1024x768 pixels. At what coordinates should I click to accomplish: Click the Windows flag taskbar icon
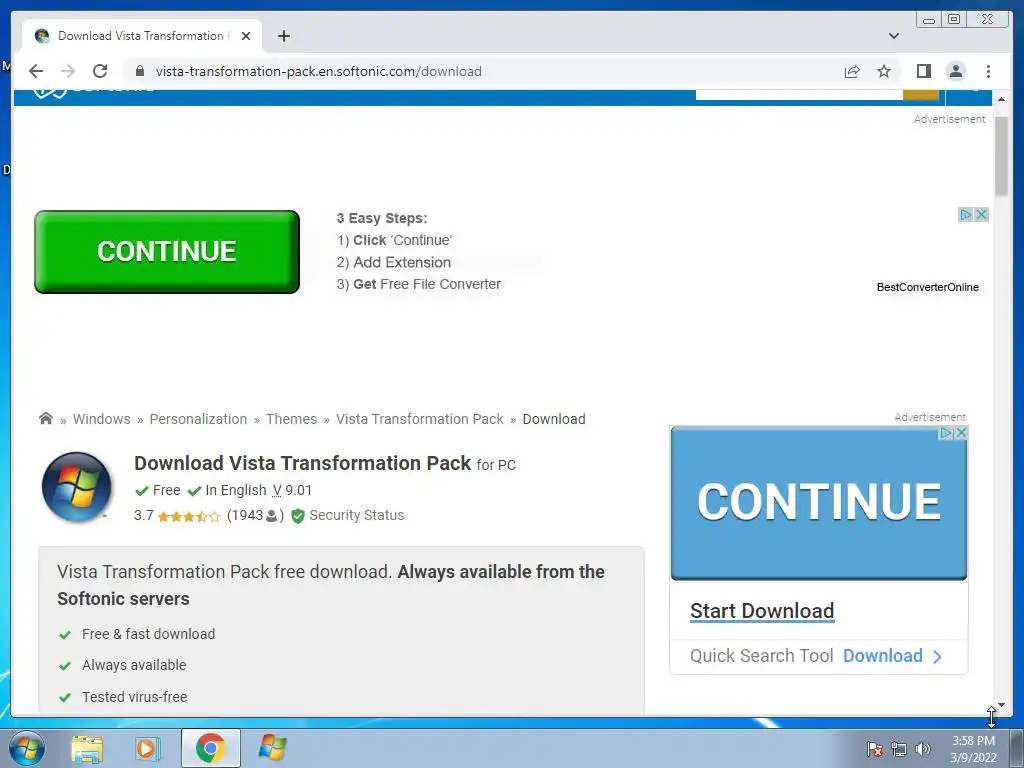point(272,748)
